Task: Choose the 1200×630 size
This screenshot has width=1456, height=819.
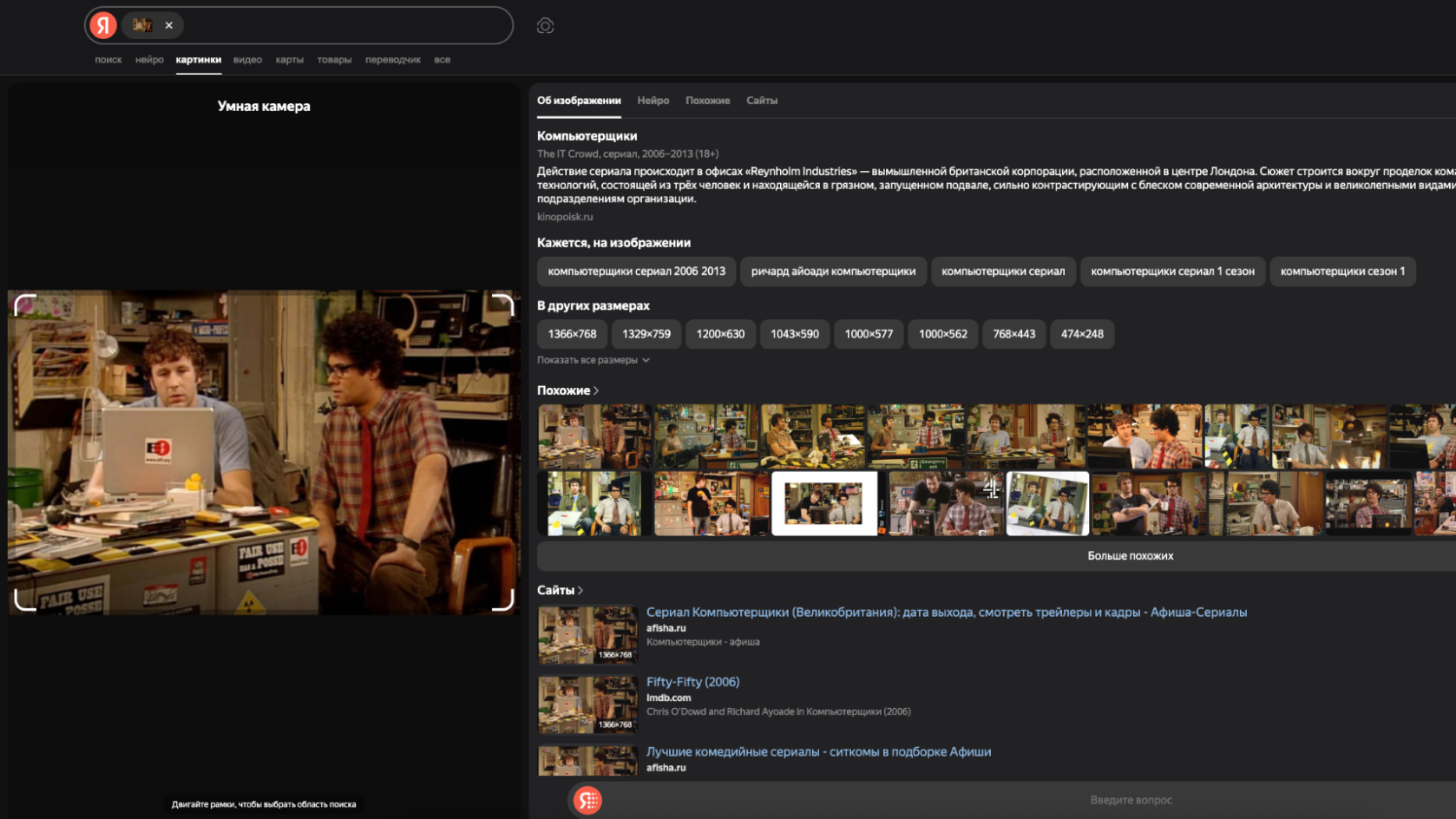Action: (720, 334)
